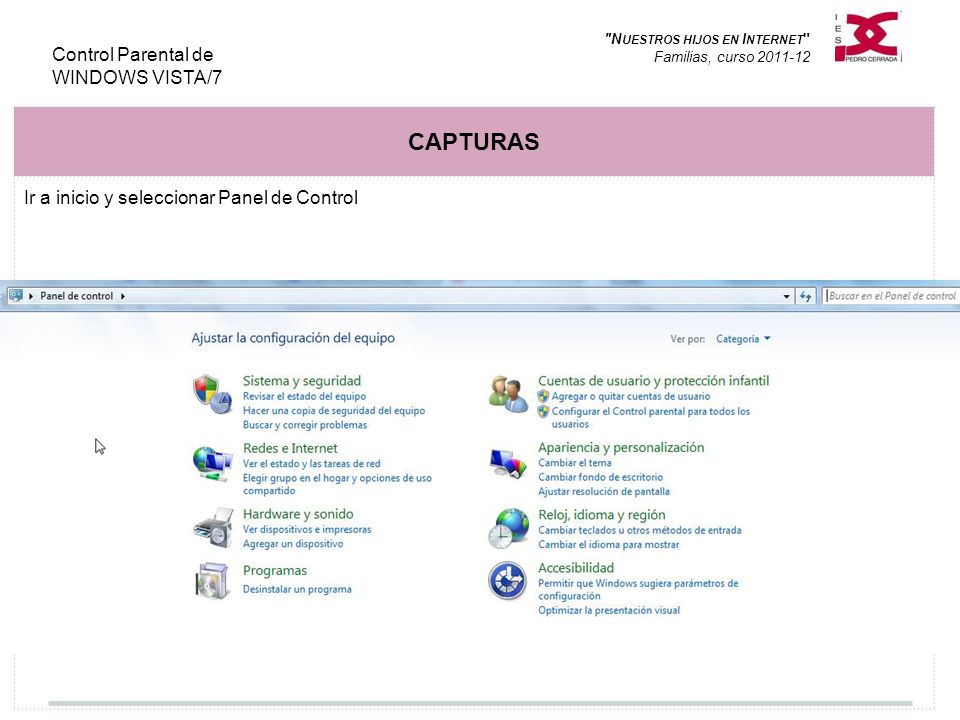The width and height of the screenshot is (960, 720).
Task: Open Configurar el Control parental para todos los usuarios
Action: pos(651,418)
